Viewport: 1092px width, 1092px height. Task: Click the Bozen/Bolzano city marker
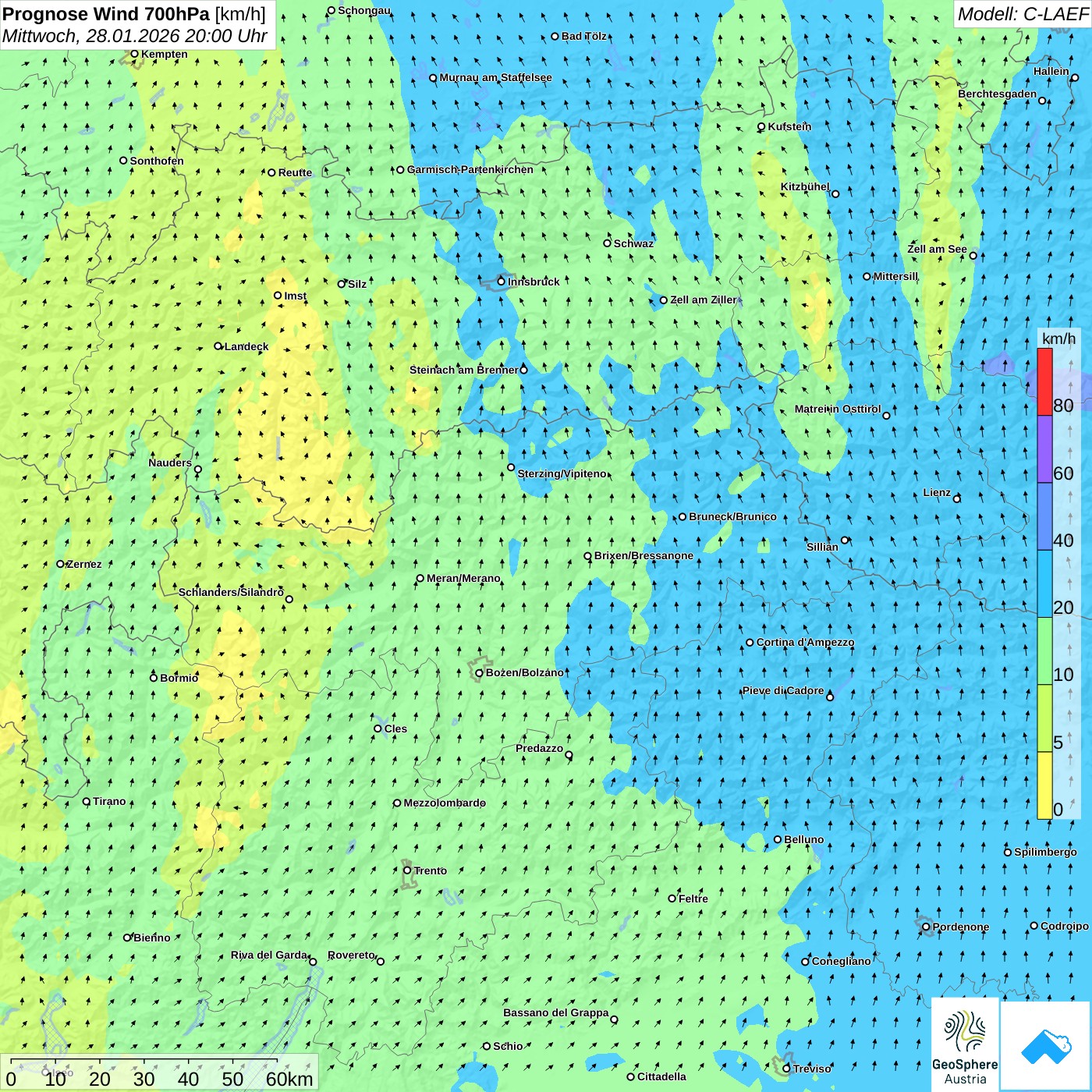(480, 673)
